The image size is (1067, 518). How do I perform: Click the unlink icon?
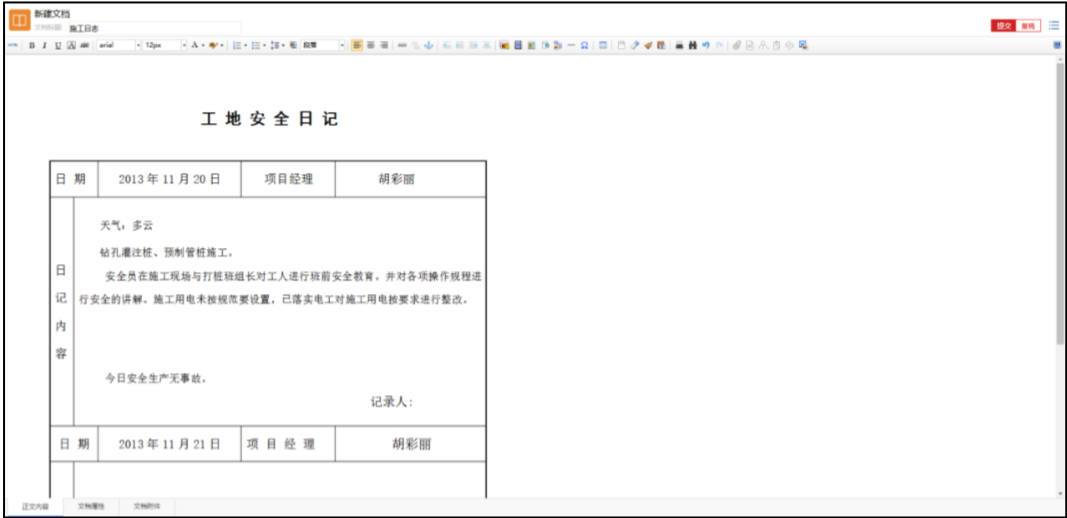tap(416, 46)
